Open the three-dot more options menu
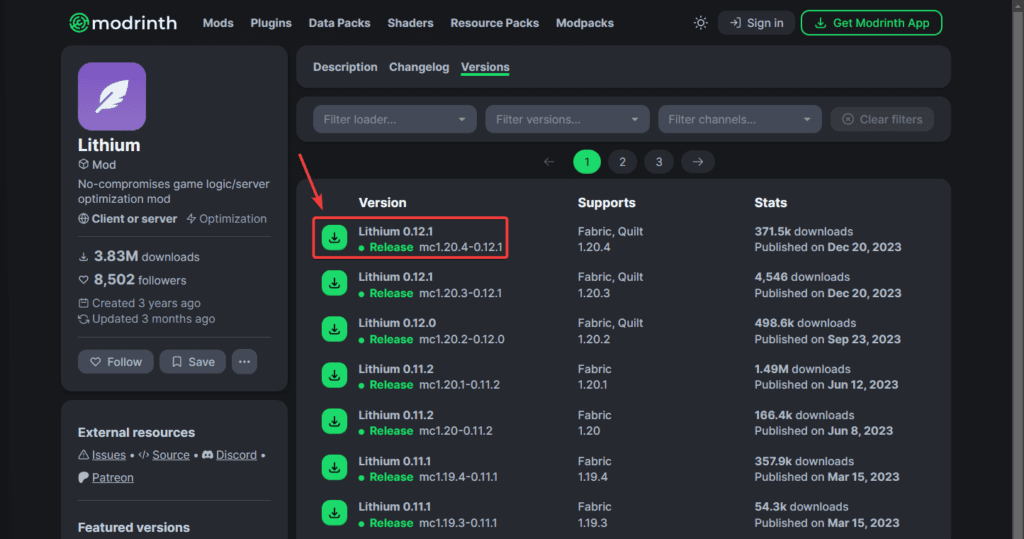1024x539 pixels. 245,361
